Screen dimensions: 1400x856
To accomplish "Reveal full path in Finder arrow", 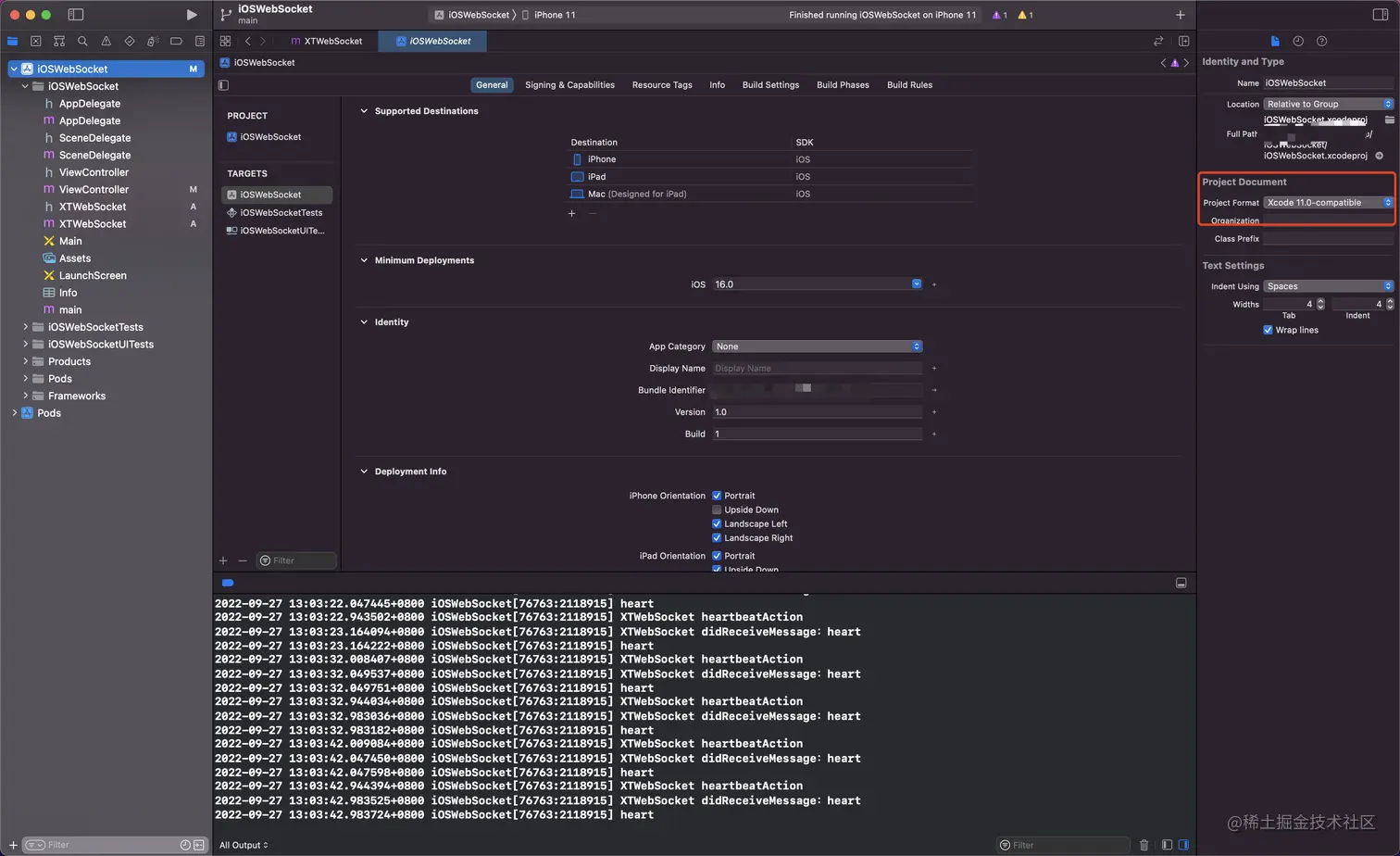I will pos(1379,156).
